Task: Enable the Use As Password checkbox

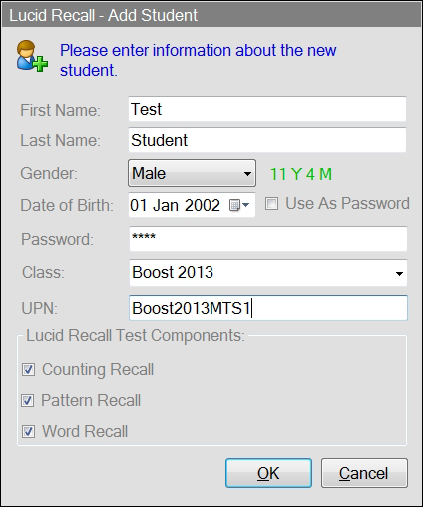Action: [x=271, y=203]
